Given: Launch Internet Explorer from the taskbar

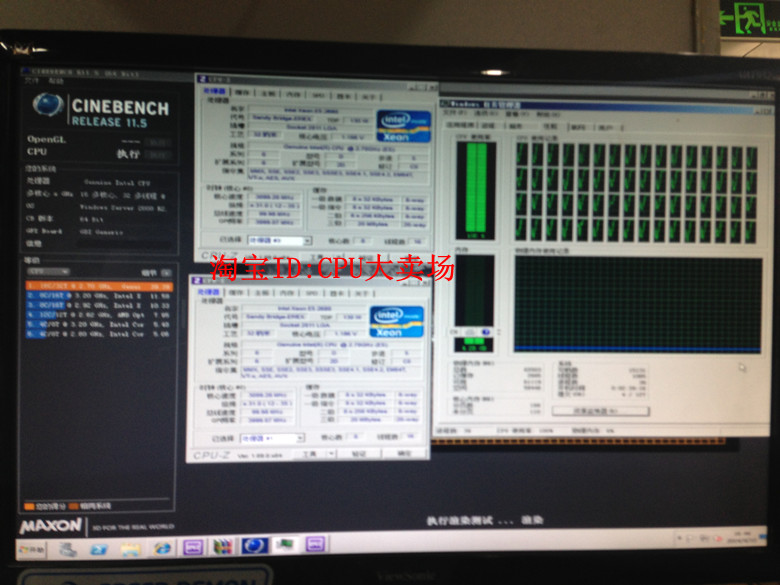Looking at the screenshot, I should click(x=162, y=548).
